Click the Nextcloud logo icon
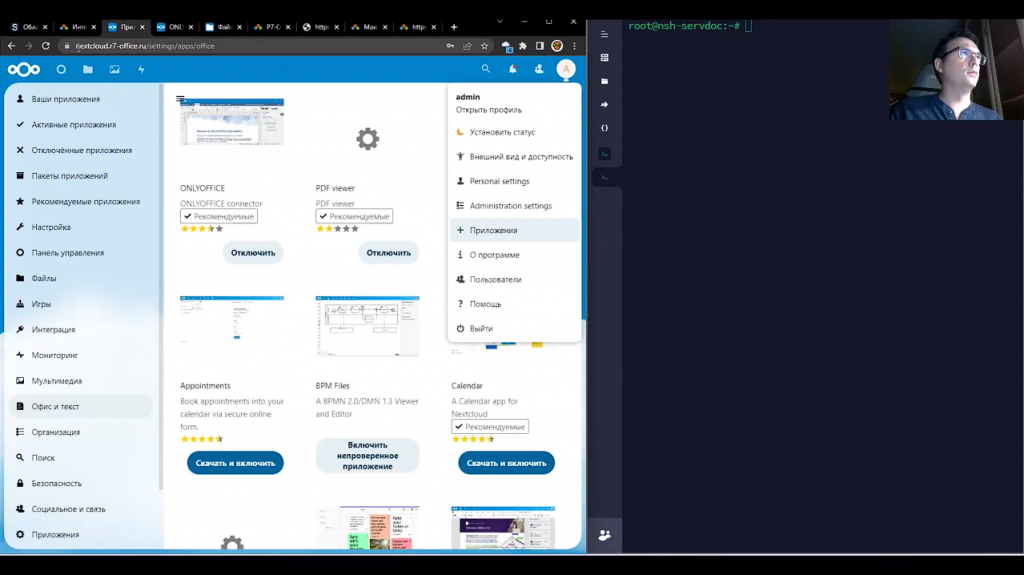Screen dimensions: 1024x575 point(24,69)
